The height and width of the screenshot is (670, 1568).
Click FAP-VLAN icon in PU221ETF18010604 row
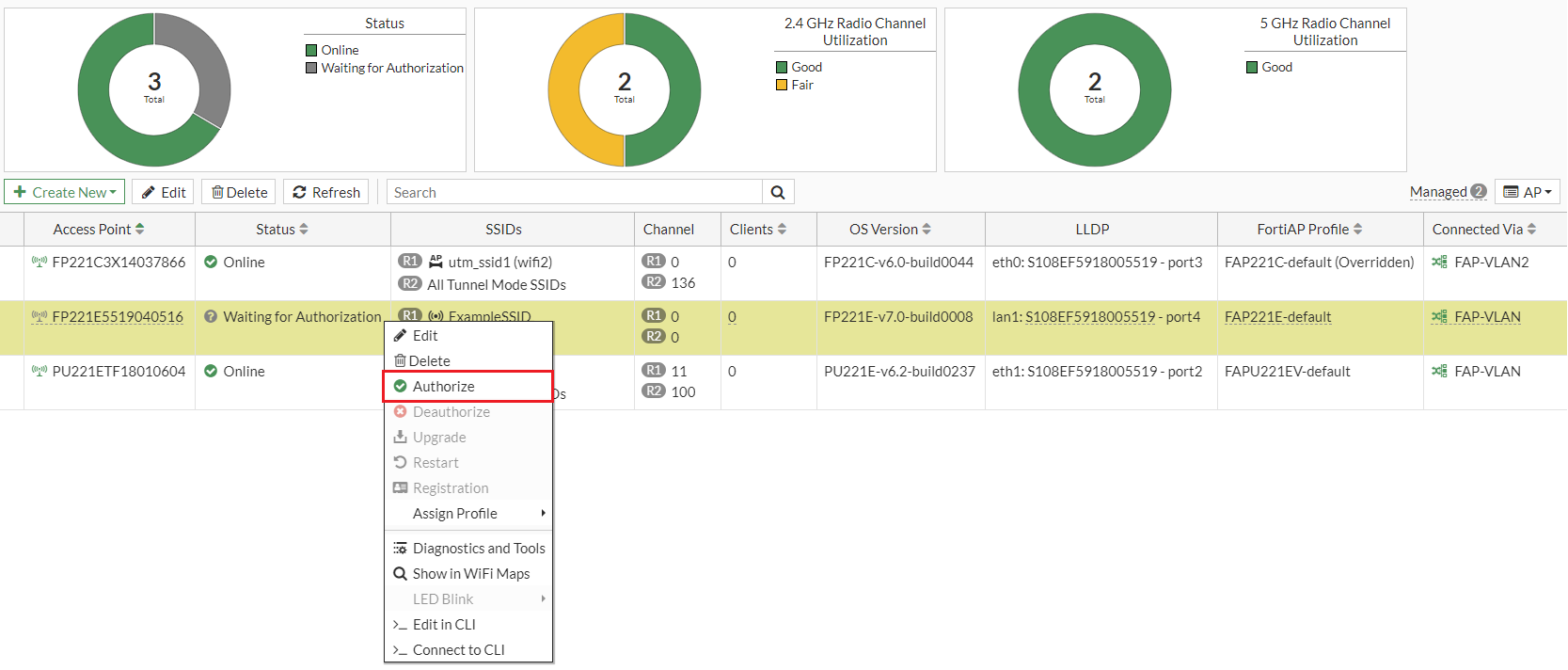click(x=1439, y=371)
